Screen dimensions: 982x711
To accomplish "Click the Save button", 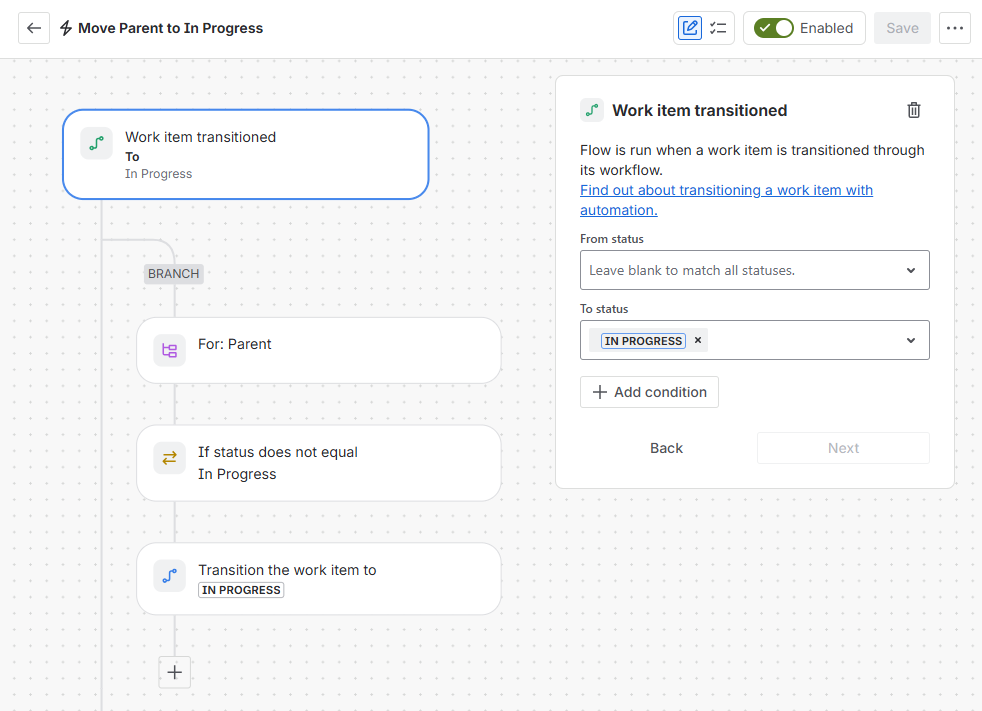I will tap(902, 28).
